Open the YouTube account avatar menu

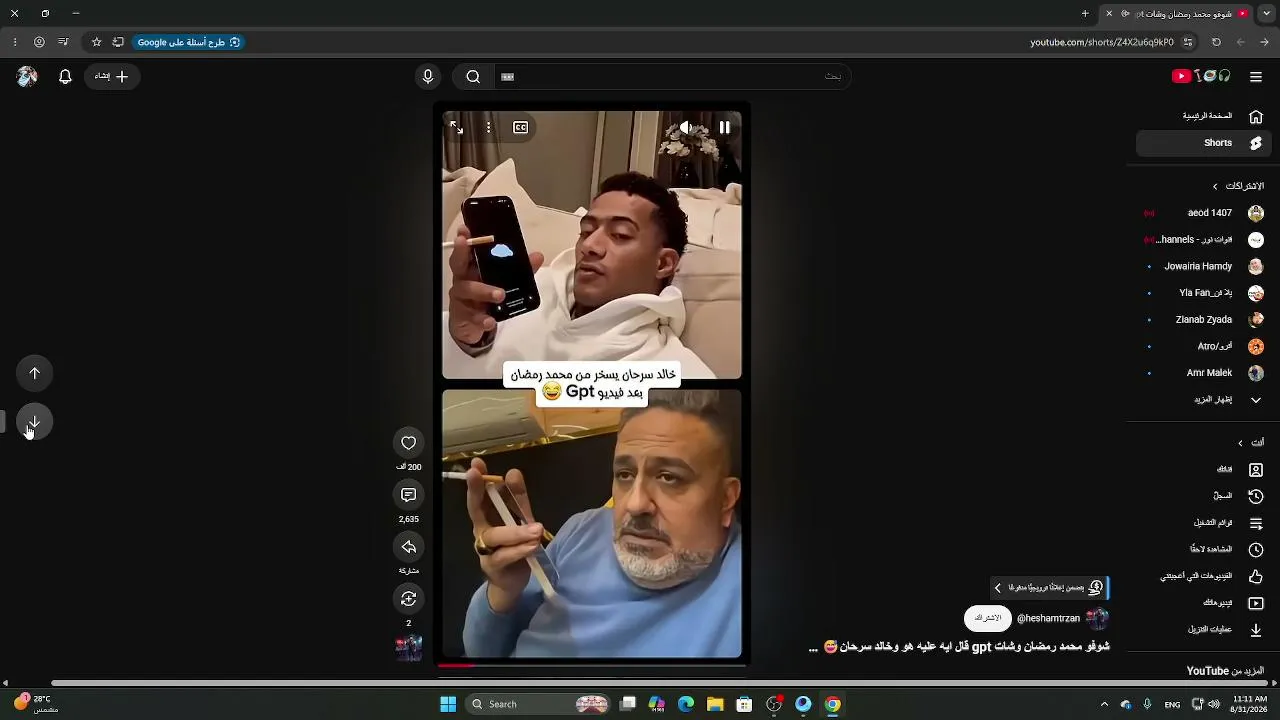[27, 76]
